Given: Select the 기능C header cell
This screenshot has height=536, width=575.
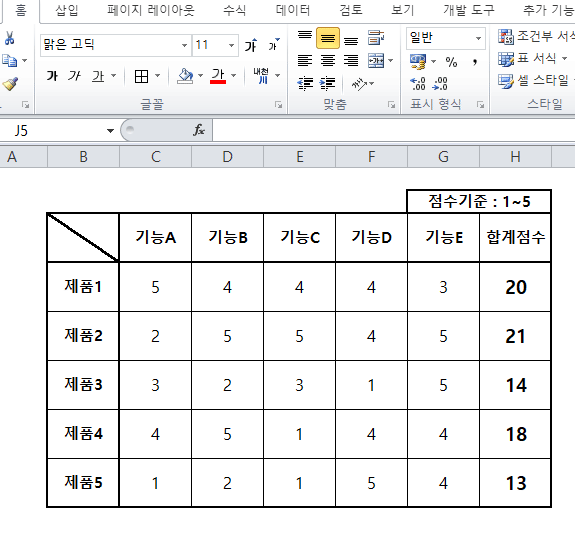Looking at the screenshot, I should click(300, 237).
